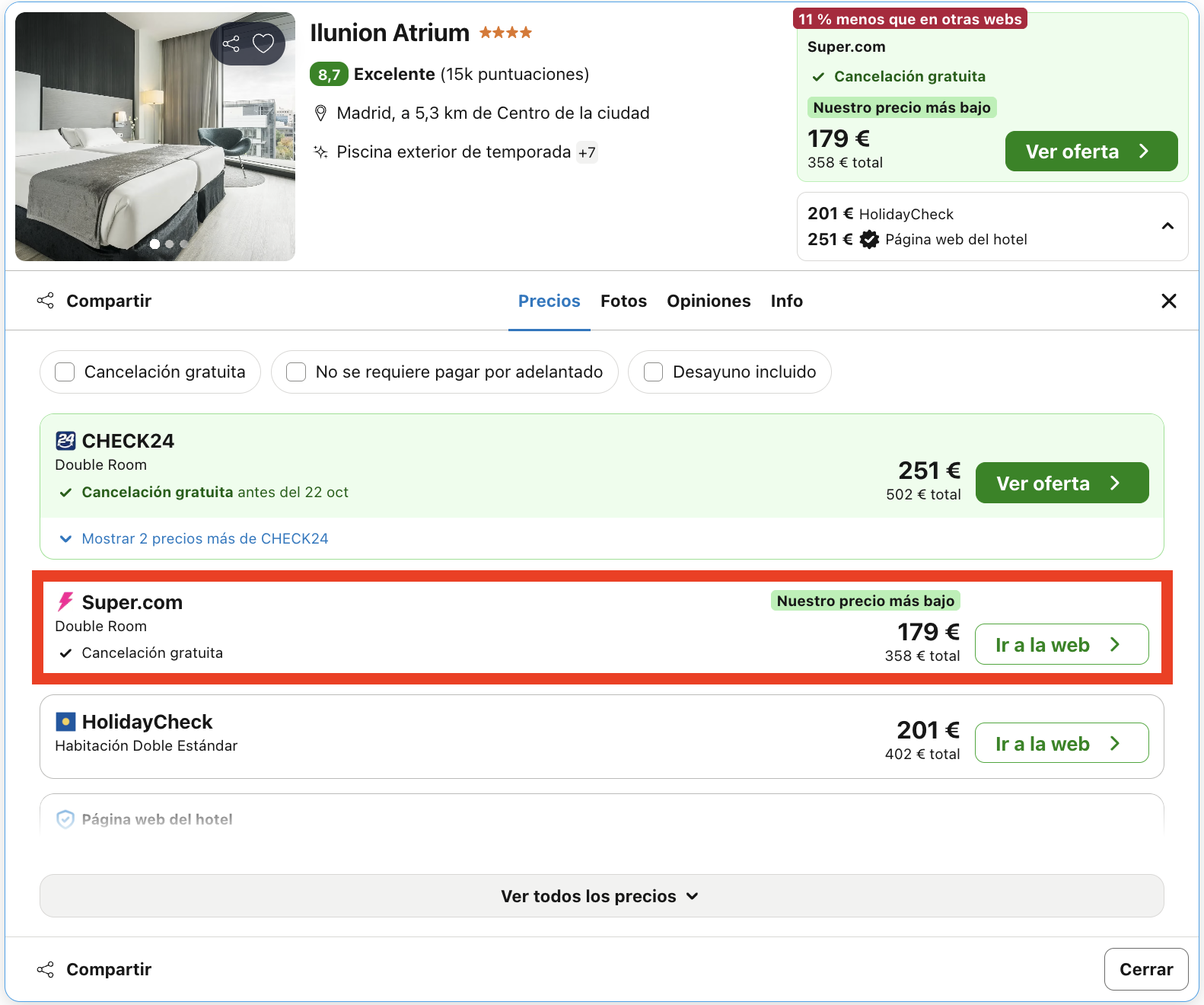Viewport: 1204px width, 1005px height.
Task: Click the CHECK24 logo icon
Action: pyautogui.click(x=65, y=441)
